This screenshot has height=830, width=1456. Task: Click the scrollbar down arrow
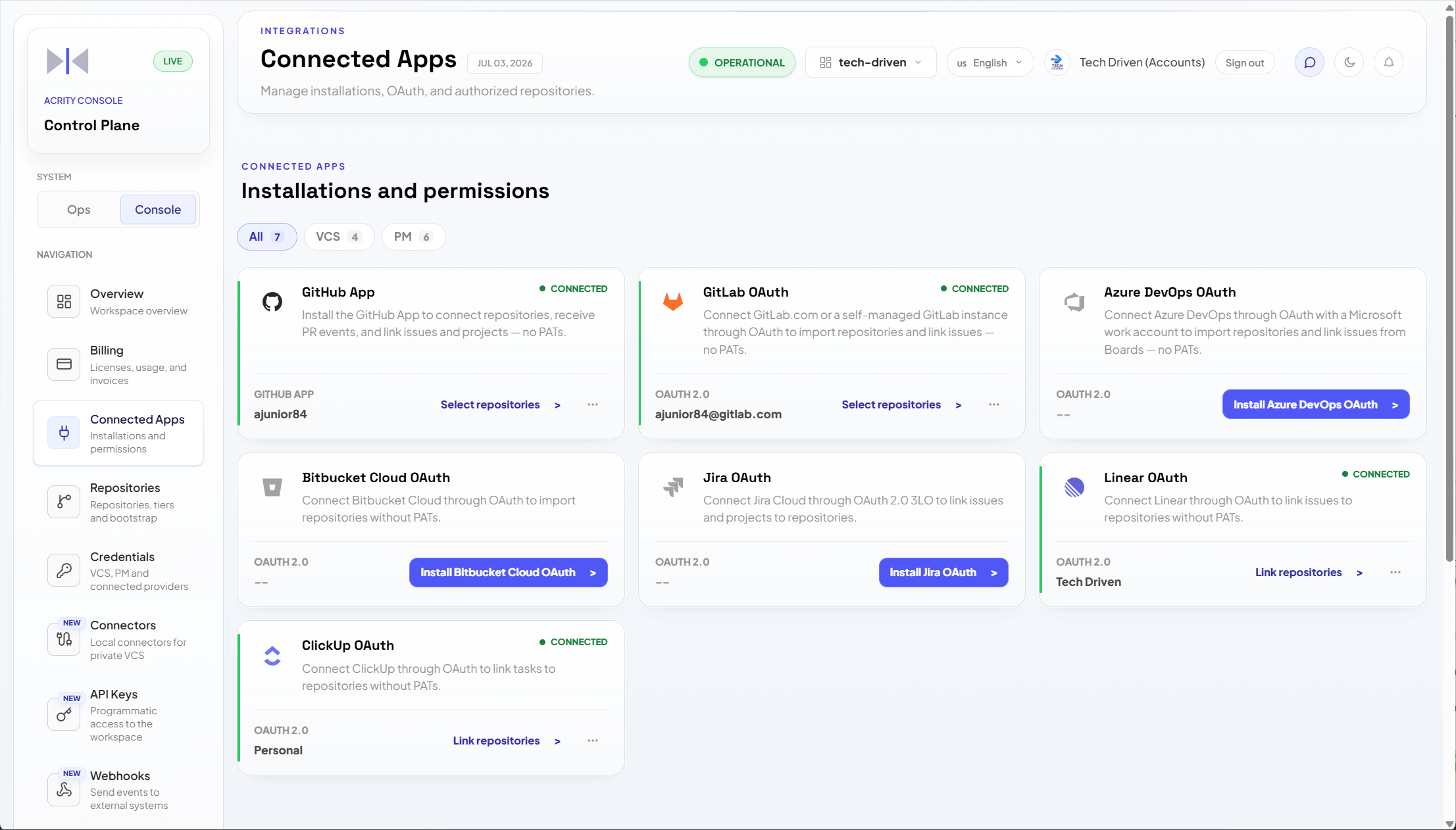tap(1449, 823)
